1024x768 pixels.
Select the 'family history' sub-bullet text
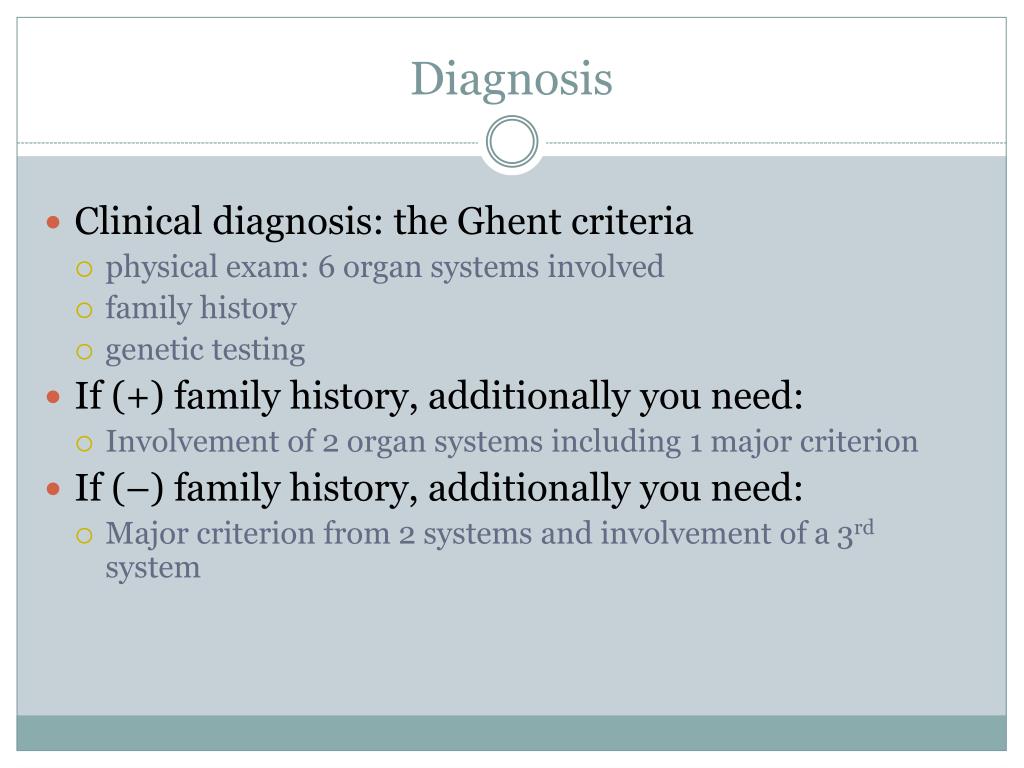(200, 308)
